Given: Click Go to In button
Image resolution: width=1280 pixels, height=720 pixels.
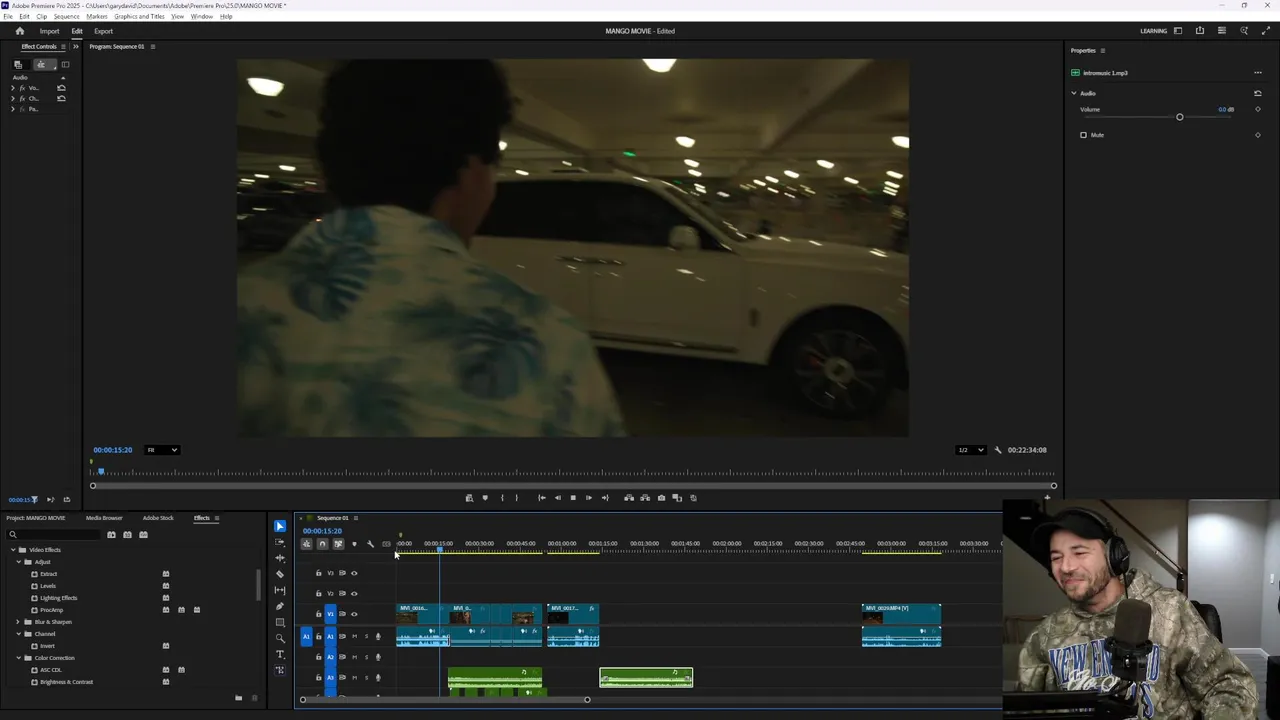Looking at the screenshot, I should click(x=542, y=498).
